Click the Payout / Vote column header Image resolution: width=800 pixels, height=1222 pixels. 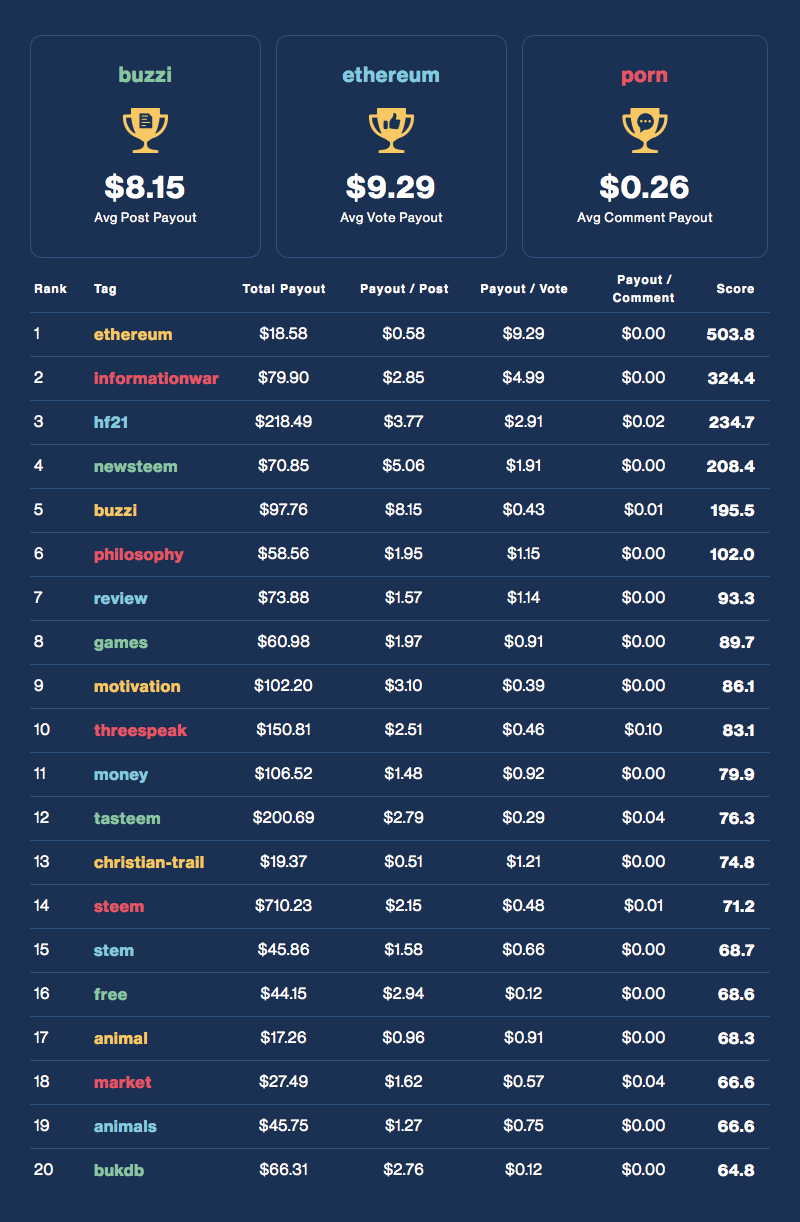click(x=524, y=289)
